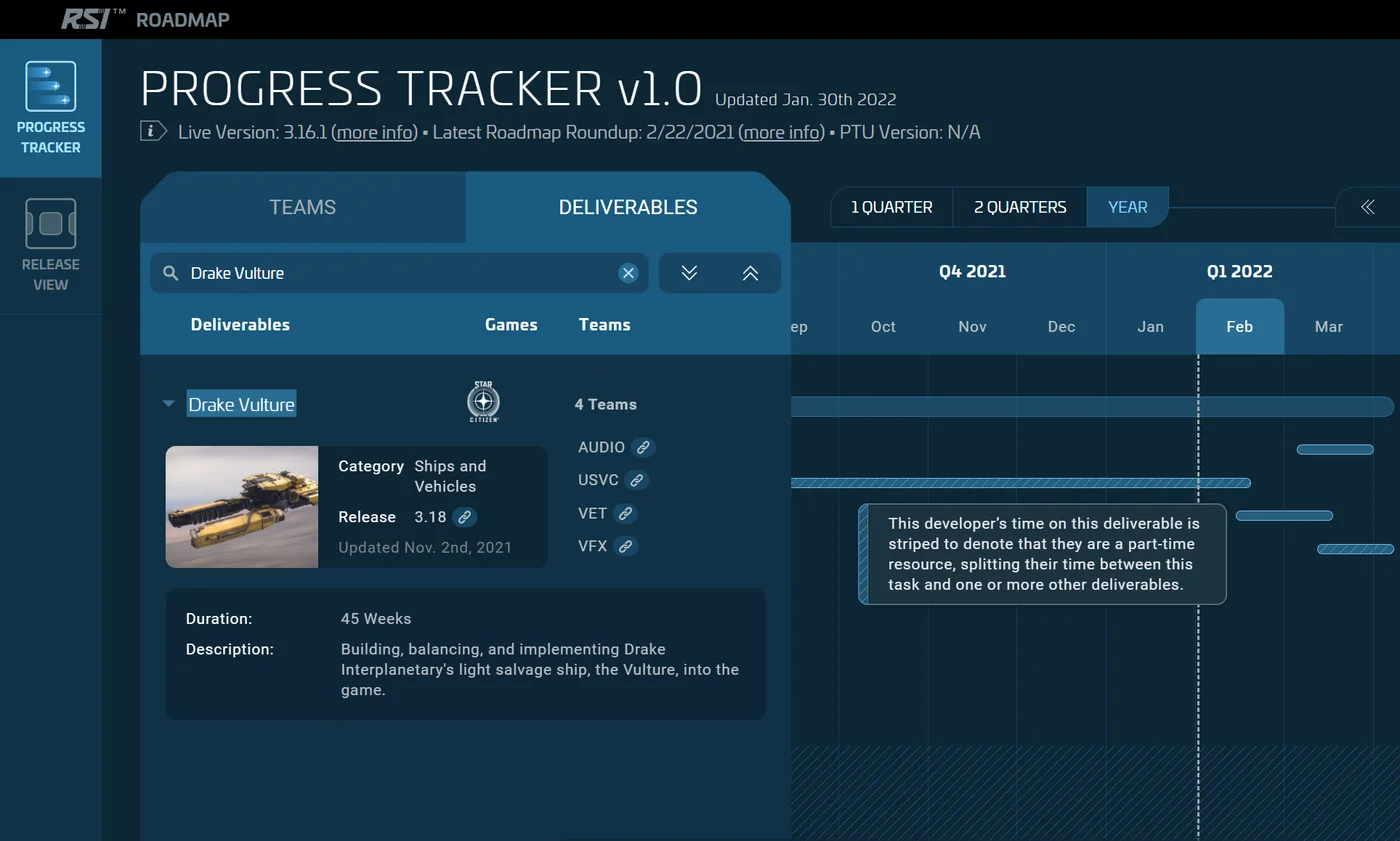This screenshot has width=1400, height=841.
Task: Click the VET team name
Action: [593, 513]
